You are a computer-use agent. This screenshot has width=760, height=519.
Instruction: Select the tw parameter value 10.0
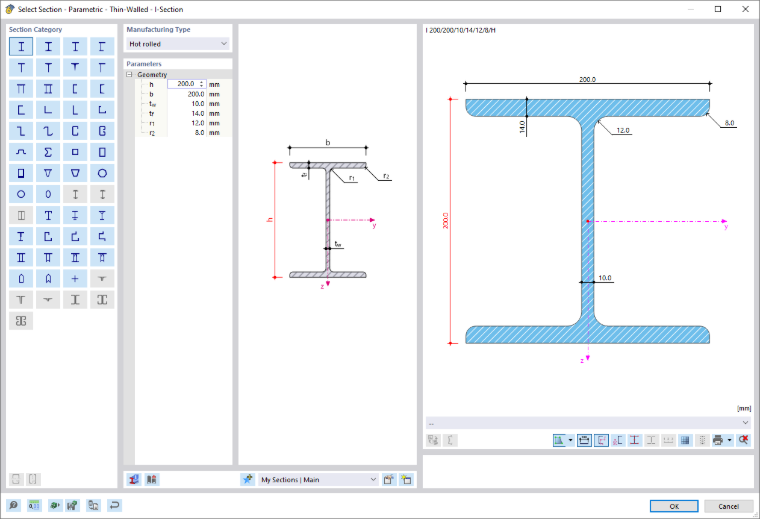[187, 104]
